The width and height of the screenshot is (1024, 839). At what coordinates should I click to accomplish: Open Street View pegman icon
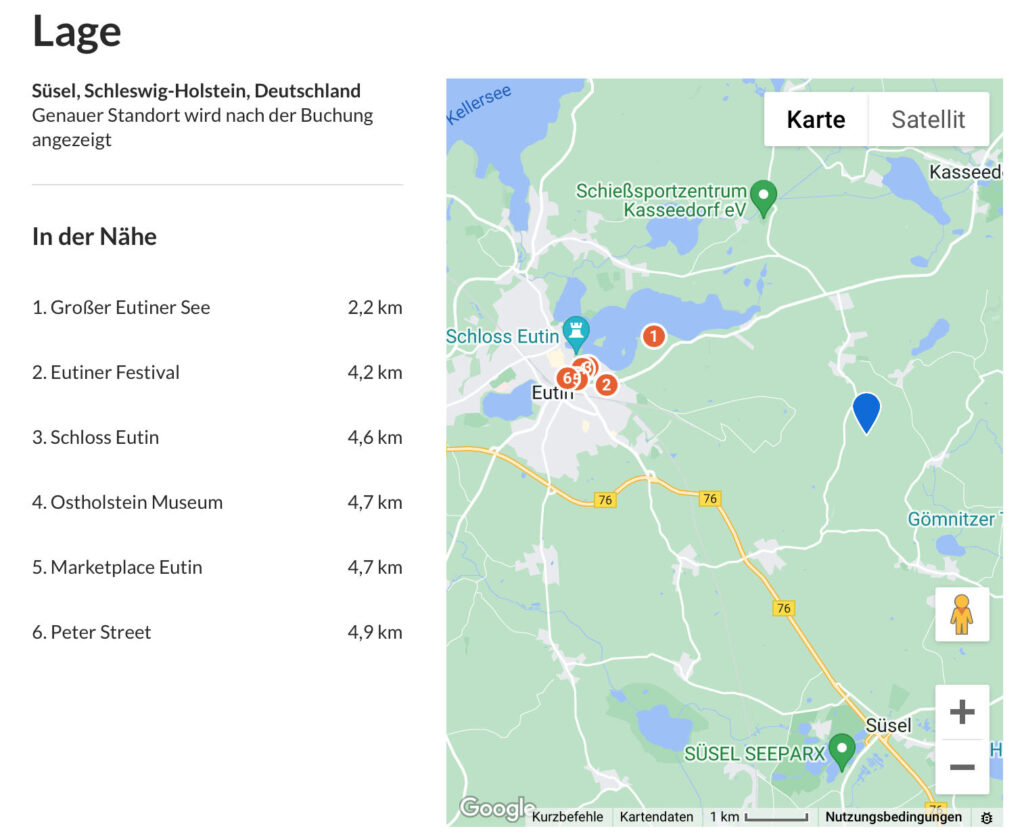(961, 614)
